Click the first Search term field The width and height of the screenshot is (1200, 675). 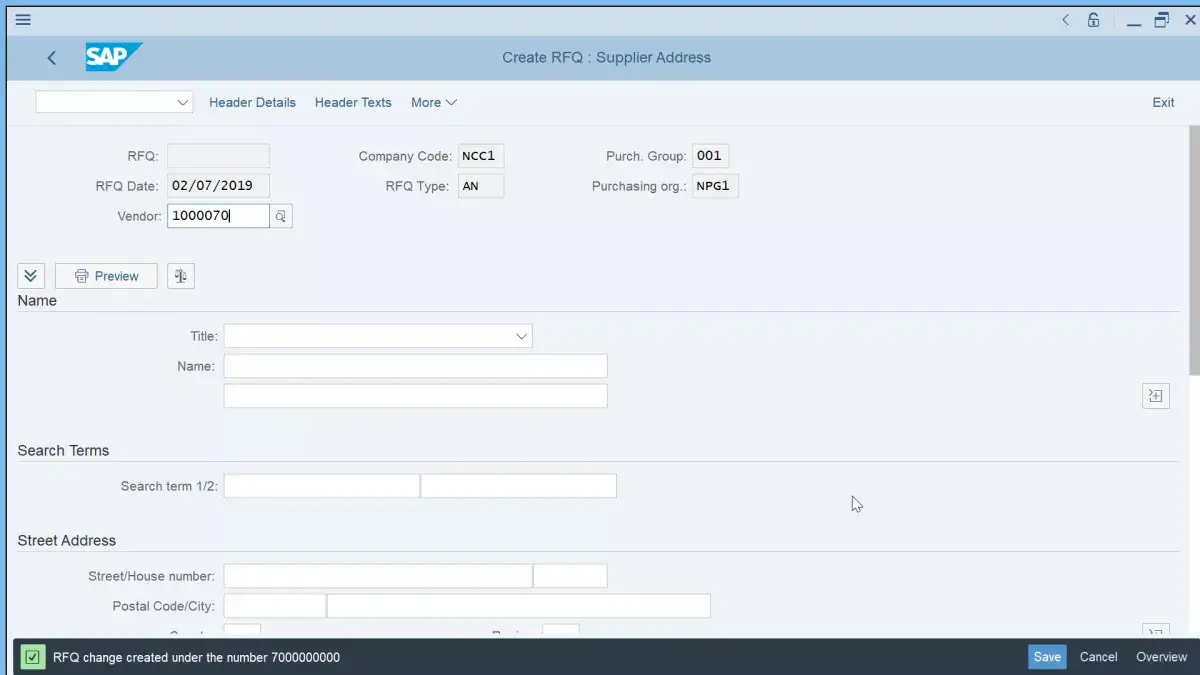coord(321,486)
